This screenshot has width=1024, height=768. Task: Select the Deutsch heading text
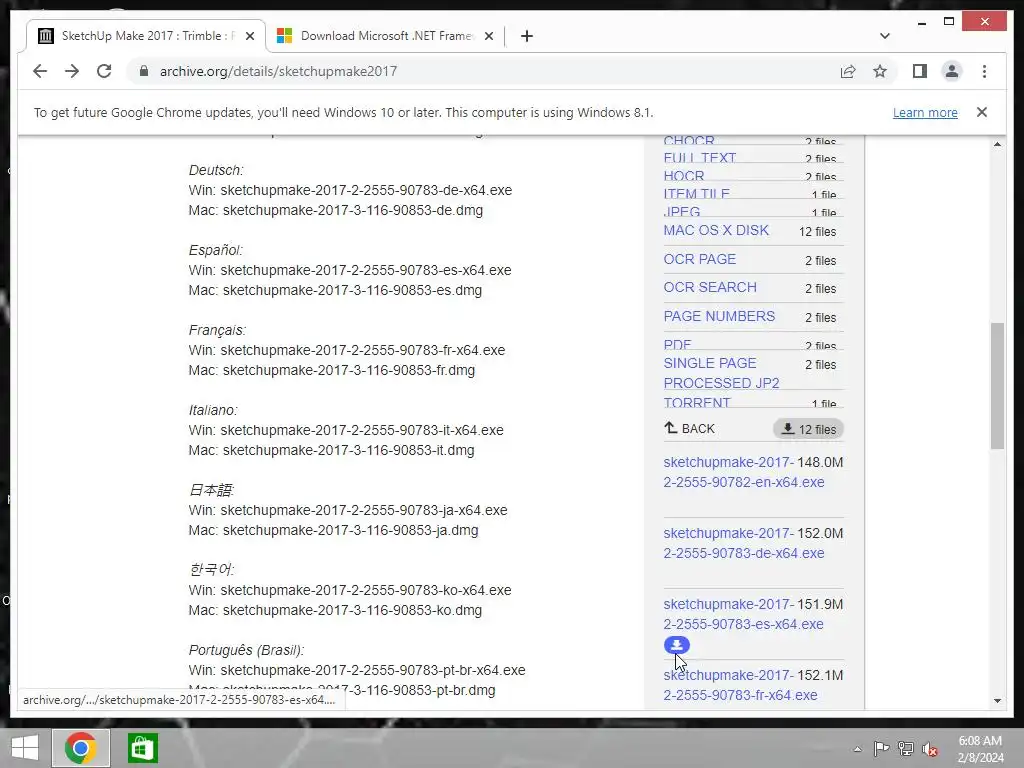coord(216,170)
